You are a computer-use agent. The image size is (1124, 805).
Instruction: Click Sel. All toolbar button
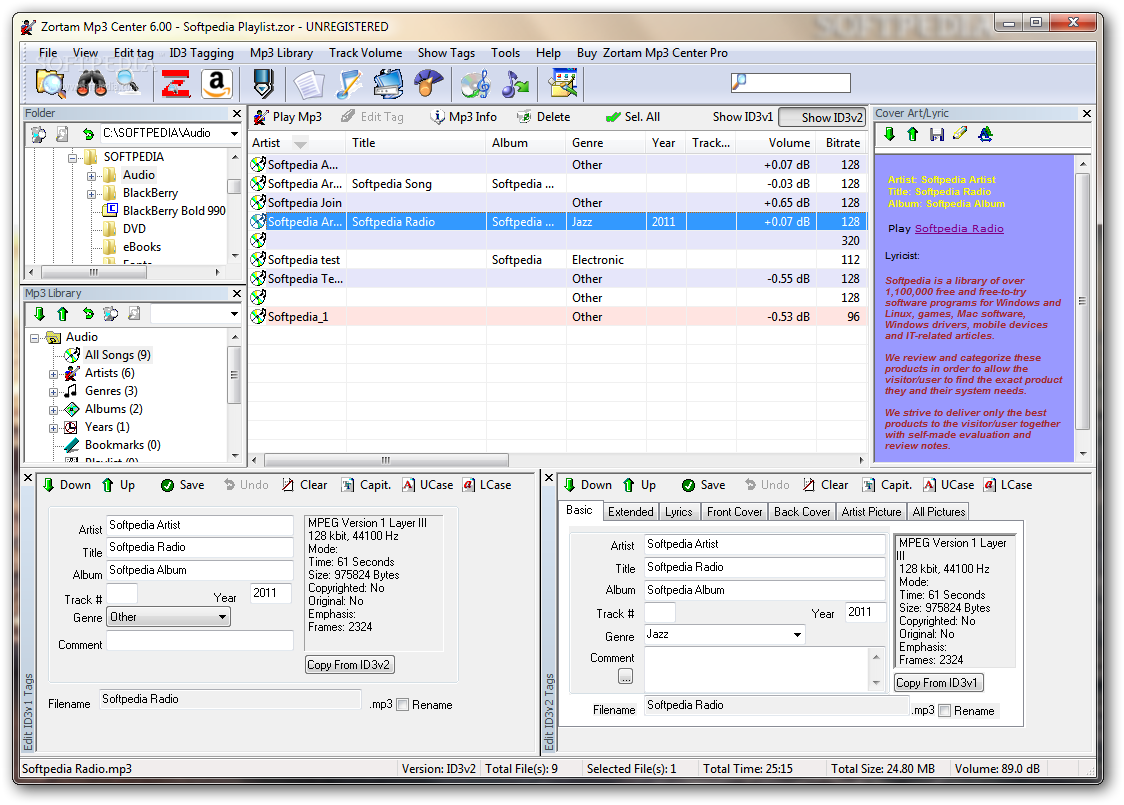pyautogui.click(x=633, y=117)
